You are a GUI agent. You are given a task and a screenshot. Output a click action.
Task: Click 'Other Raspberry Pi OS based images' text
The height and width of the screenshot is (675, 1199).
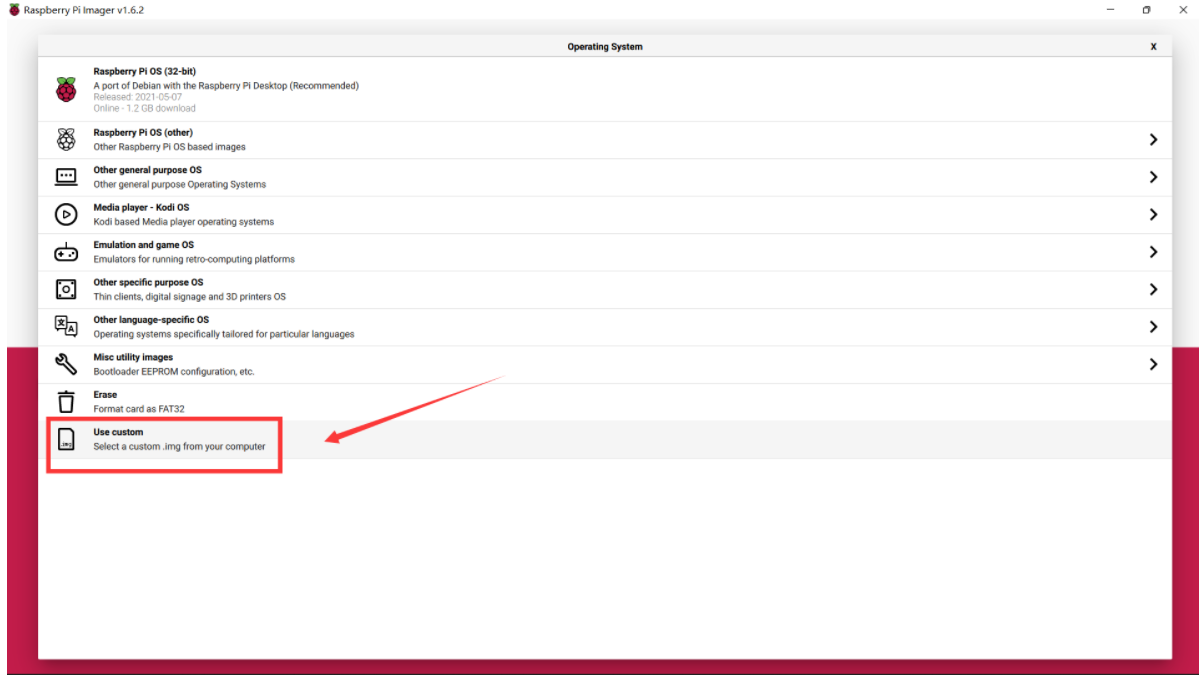pyautogui.click(x=169, y=147)
